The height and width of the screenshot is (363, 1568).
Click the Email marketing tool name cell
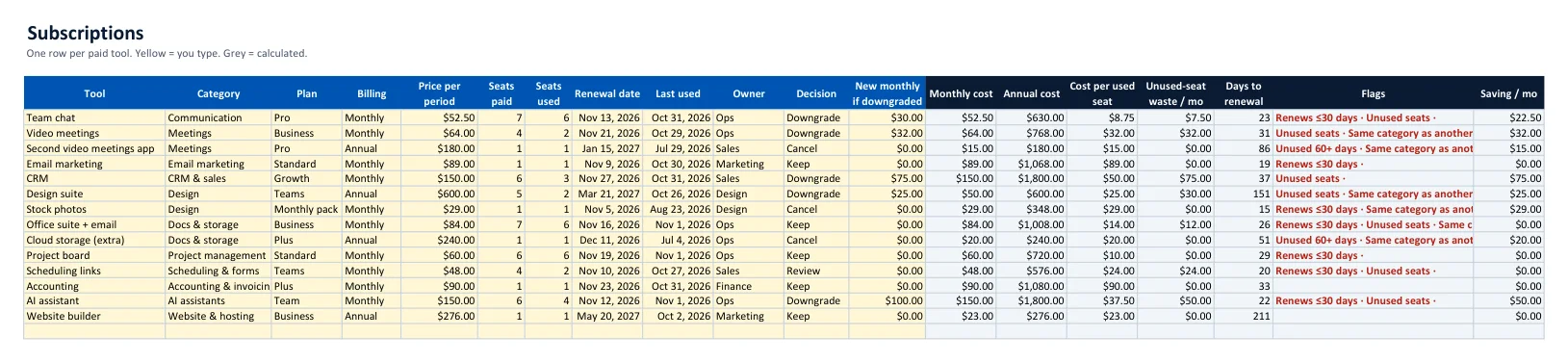pos(94,164)
